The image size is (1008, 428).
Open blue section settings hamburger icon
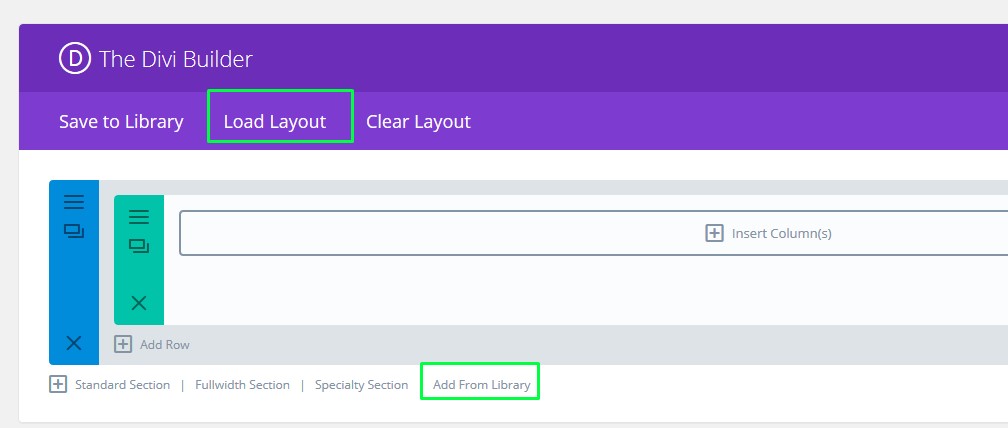74,202
